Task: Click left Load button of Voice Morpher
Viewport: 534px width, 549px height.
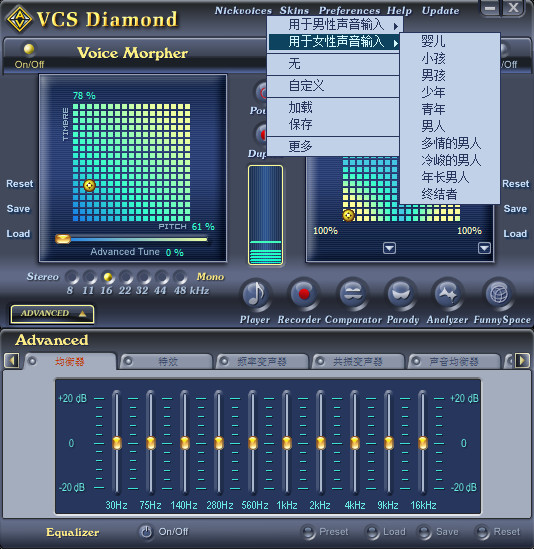Action: [x=18, y=234]
